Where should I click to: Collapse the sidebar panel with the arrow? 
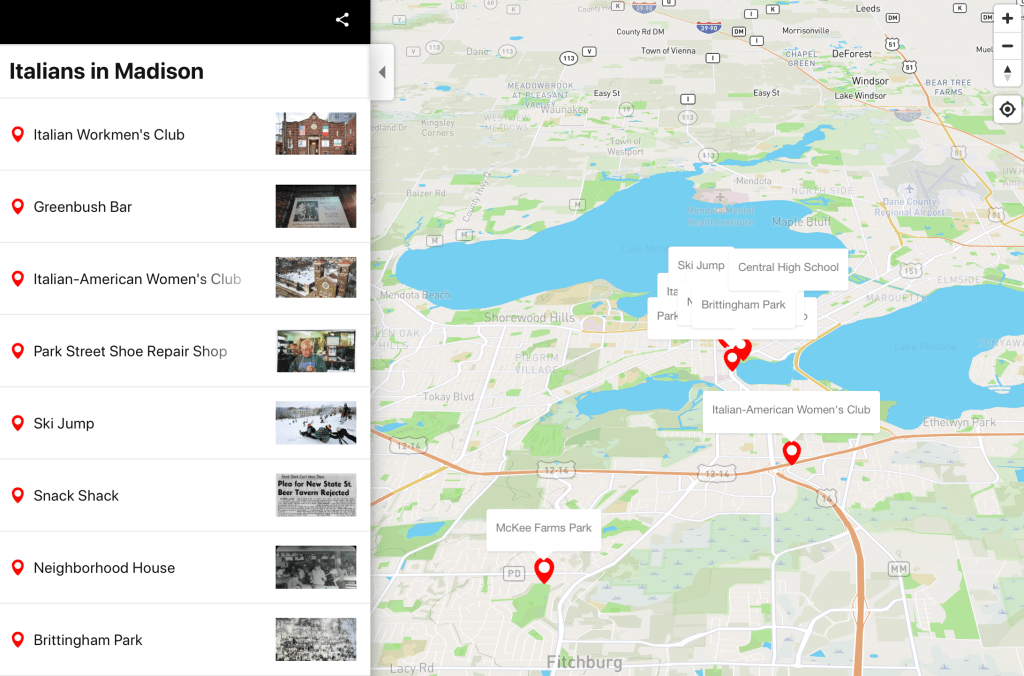(382, 73)
